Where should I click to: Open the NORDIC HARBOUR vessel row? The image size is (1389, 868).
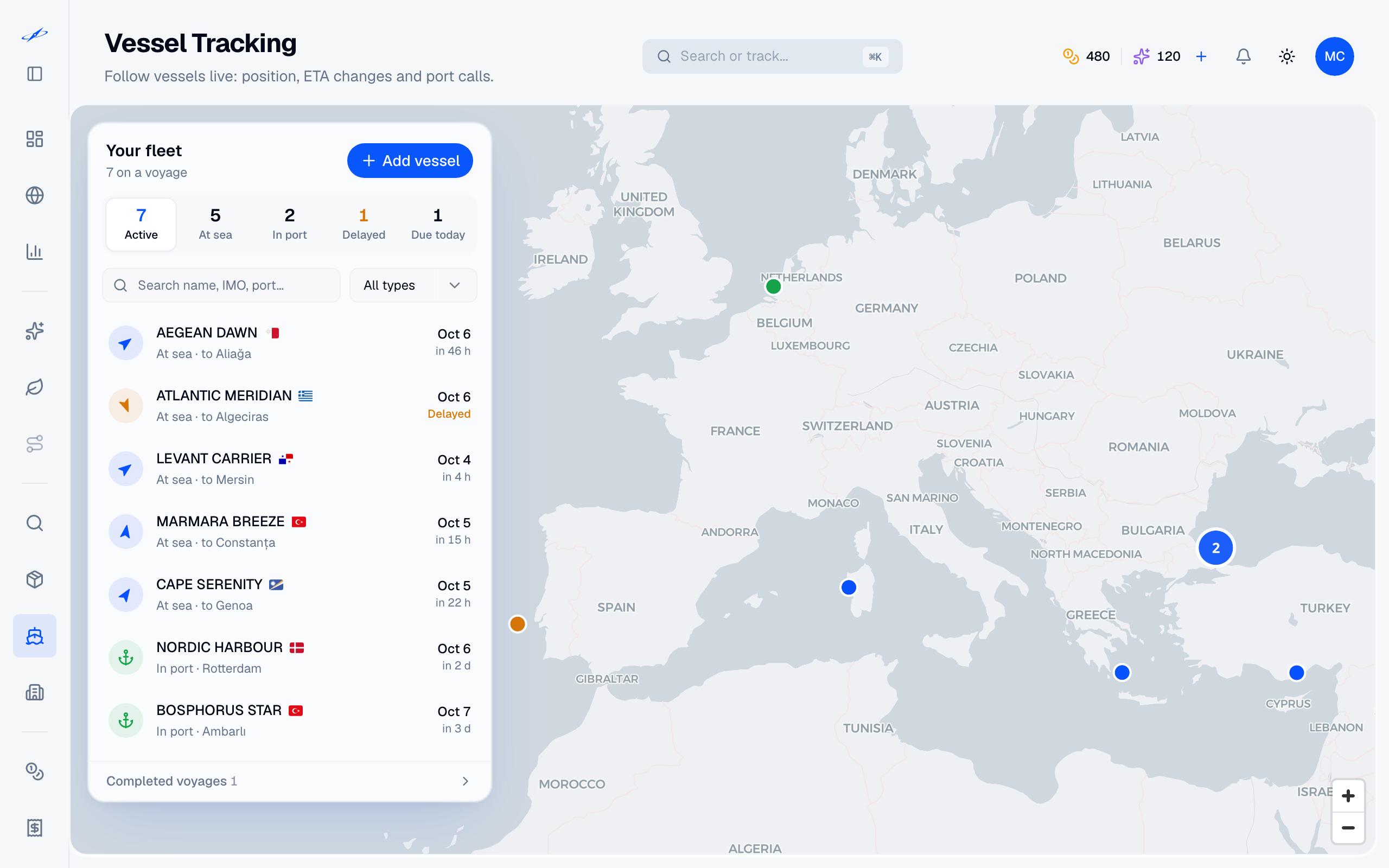(289, 658)
